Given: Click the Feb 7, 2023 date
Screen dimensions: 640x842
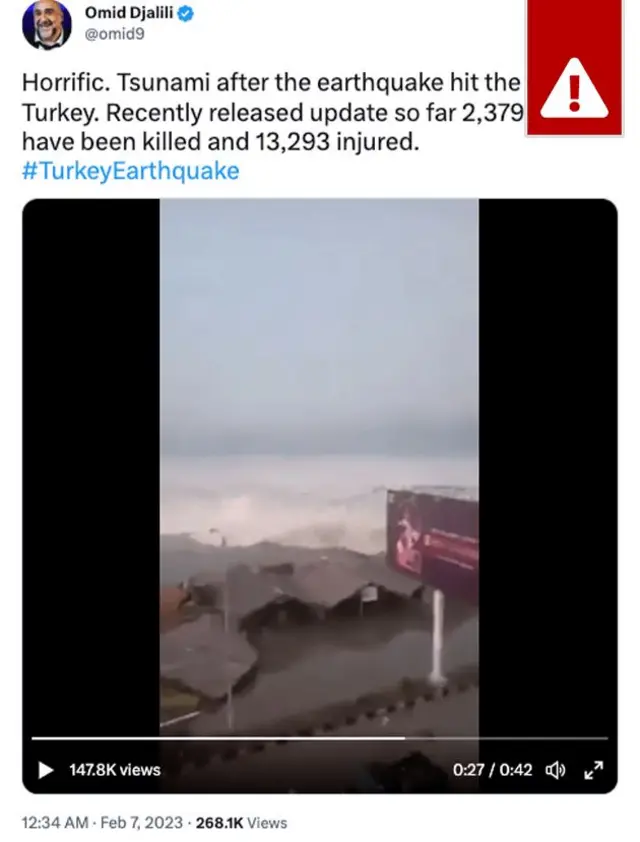Looking at the screenshot, I should pyautogui.click(x=141, y=823).
